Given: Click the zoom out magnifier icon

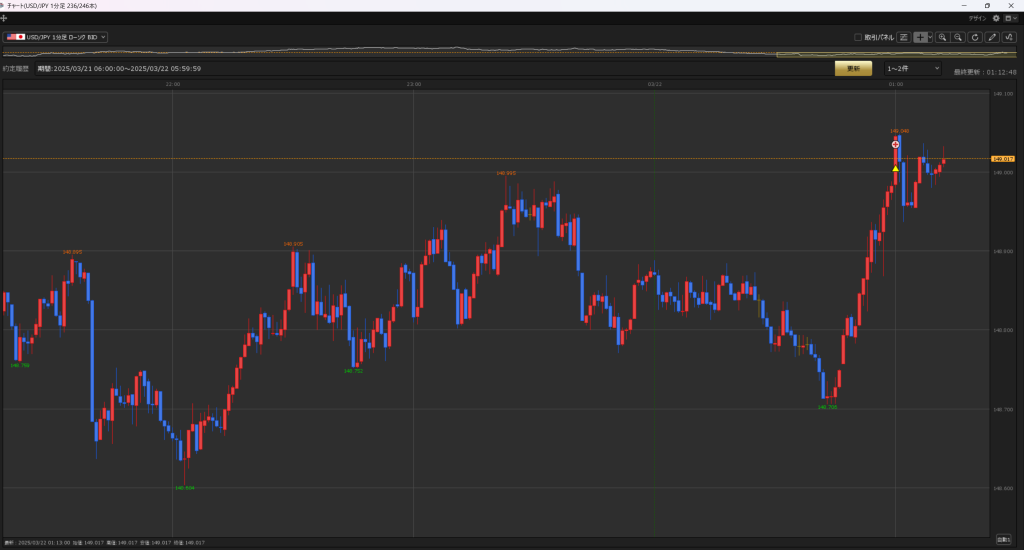Looking at the screenshot, I should tap(958, 37).
